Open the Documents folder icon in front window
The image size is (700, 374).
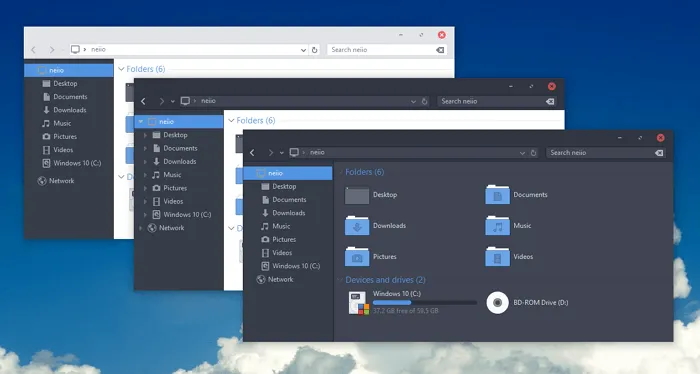[497, 195]
